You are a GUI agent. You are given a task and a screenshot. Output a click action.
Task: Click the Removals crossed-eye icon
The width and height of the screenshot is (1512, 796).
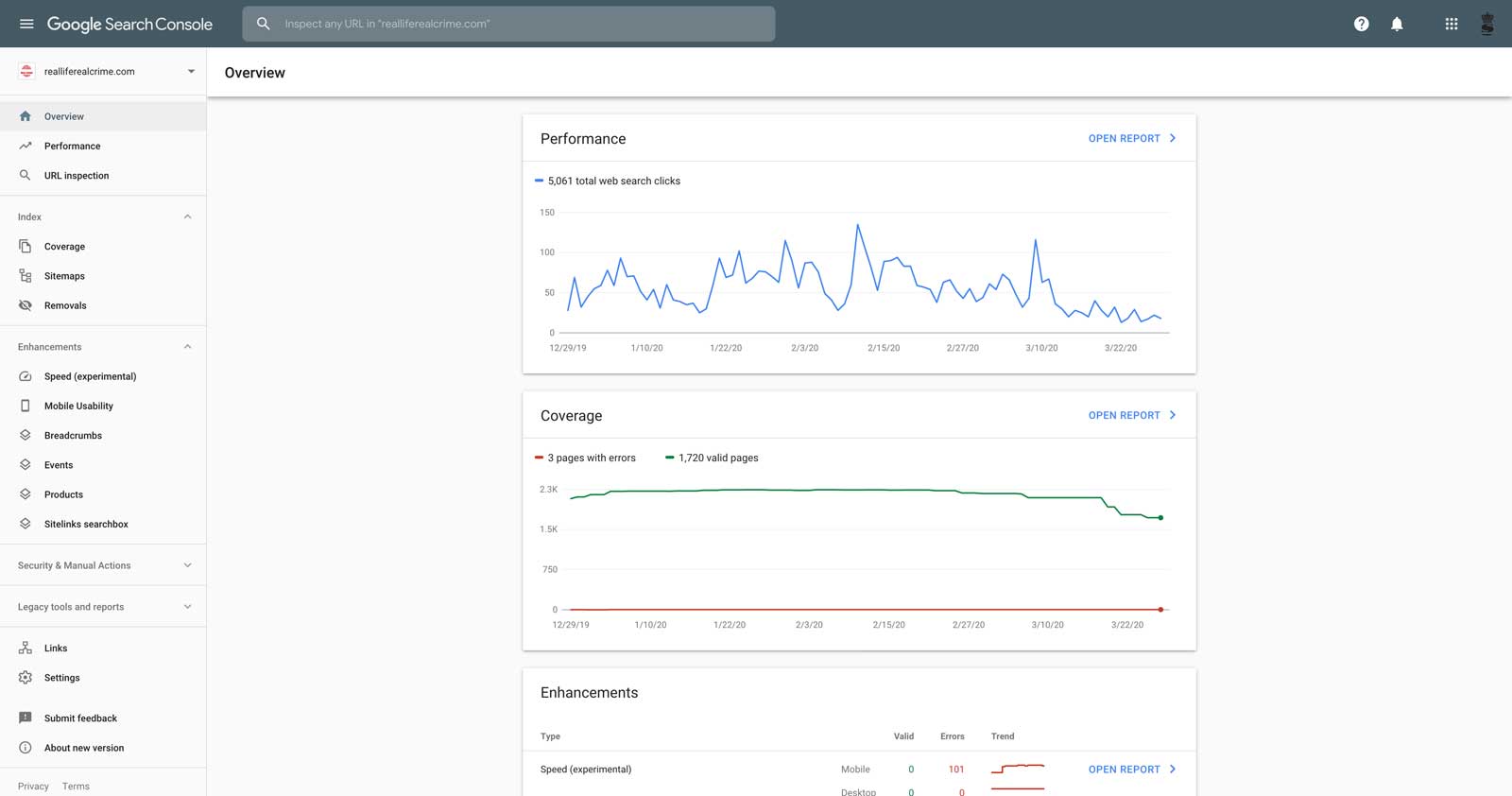click(26, 305)
